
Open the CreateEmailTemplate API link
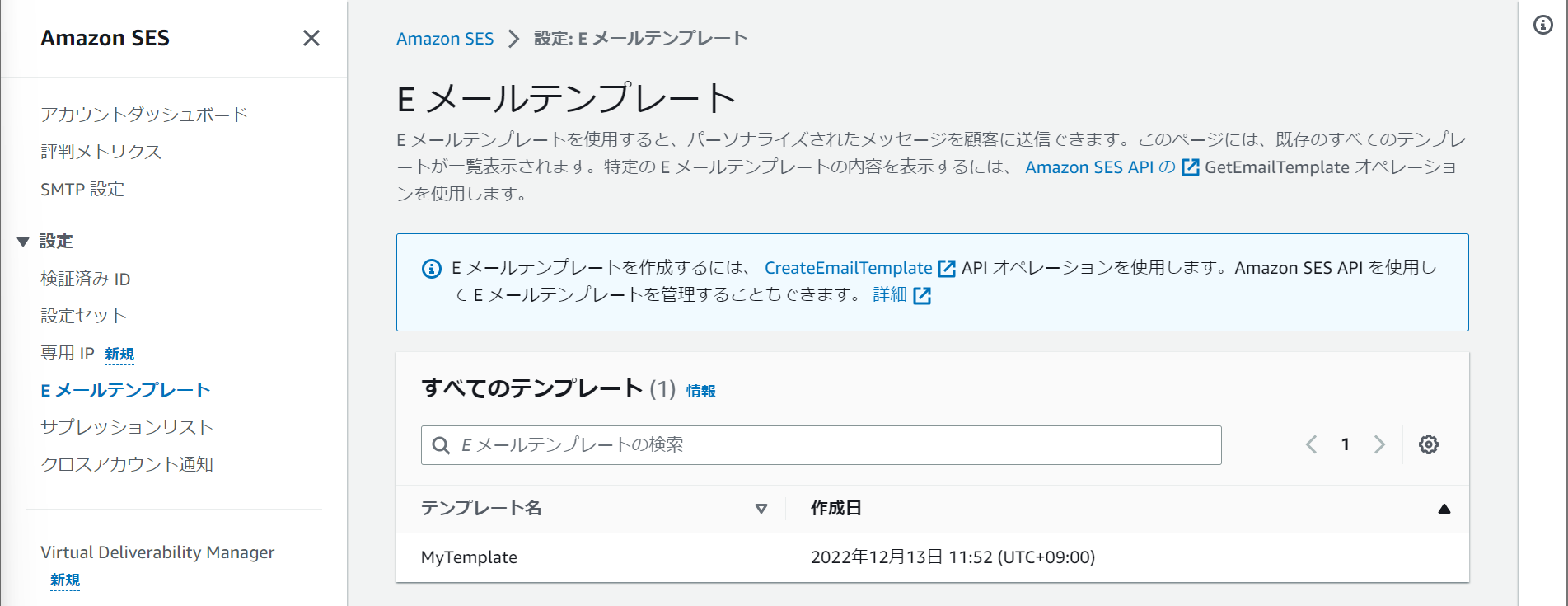[848, 268]
